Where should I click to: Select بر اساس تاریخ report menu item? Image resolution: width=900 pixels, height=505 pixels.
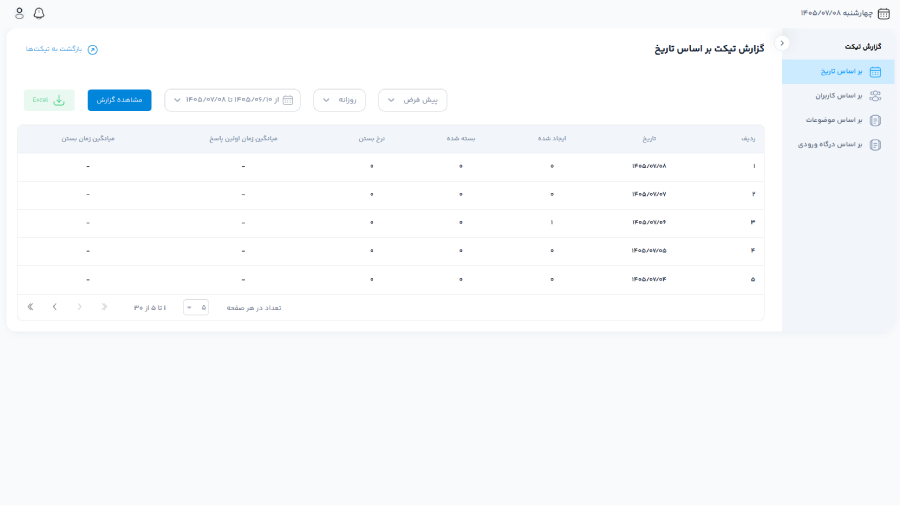838,72
